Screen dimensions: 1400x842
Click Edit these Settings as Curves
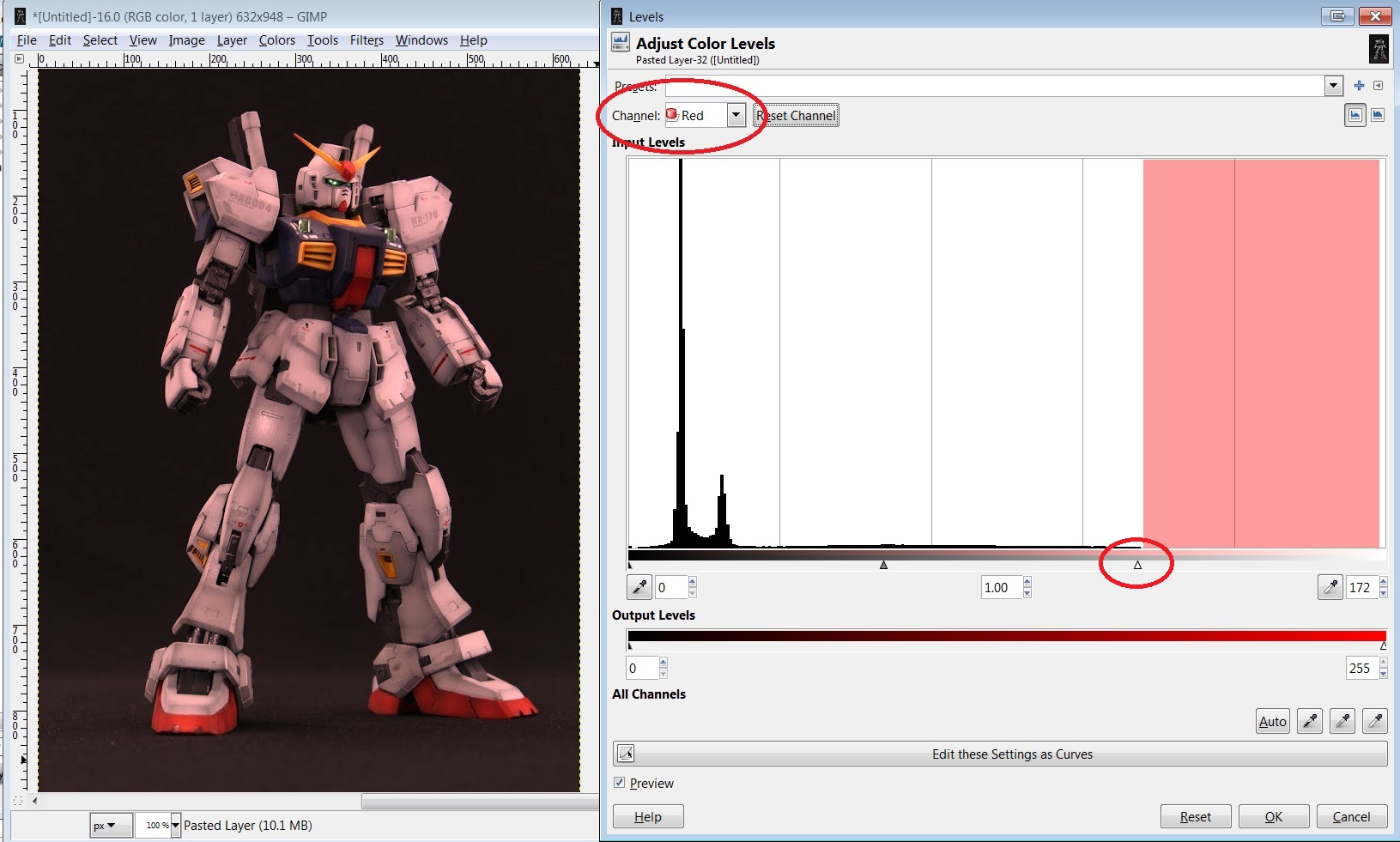(x=1000, y=754)
